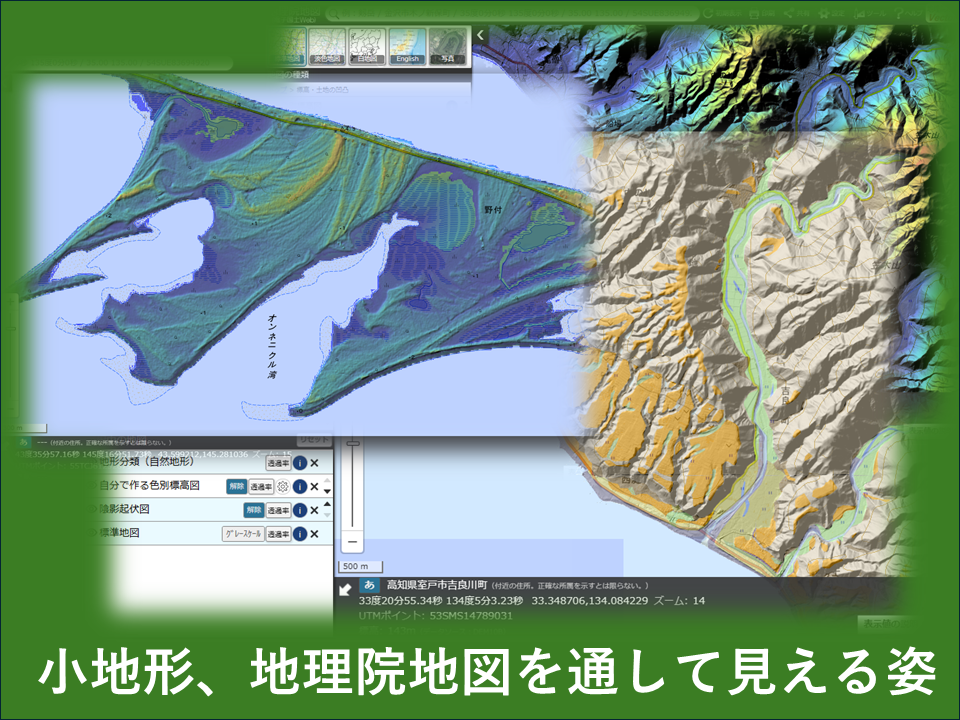Image resolution: width=960 pixels, height=720 pixels.
Task: Click the faded リセット button
Action: [315, 440]
